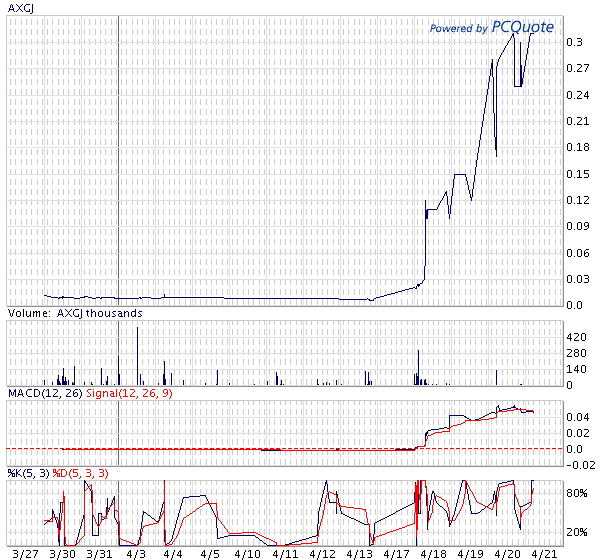The width and height of the screenshot is (600, 560).
Task: Click the Signal(12, 26, 9) legend label
Action: 129,393
